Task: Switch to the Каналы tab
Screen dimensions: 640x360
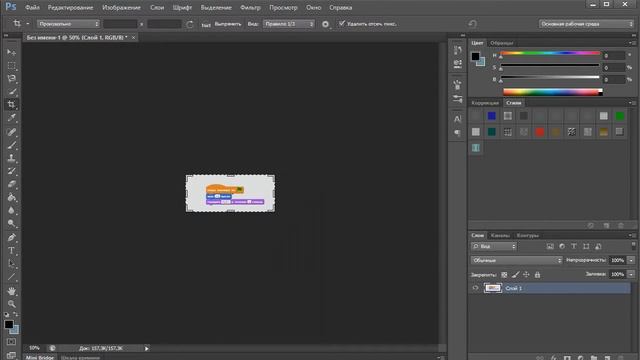Action: coord(500,236)
